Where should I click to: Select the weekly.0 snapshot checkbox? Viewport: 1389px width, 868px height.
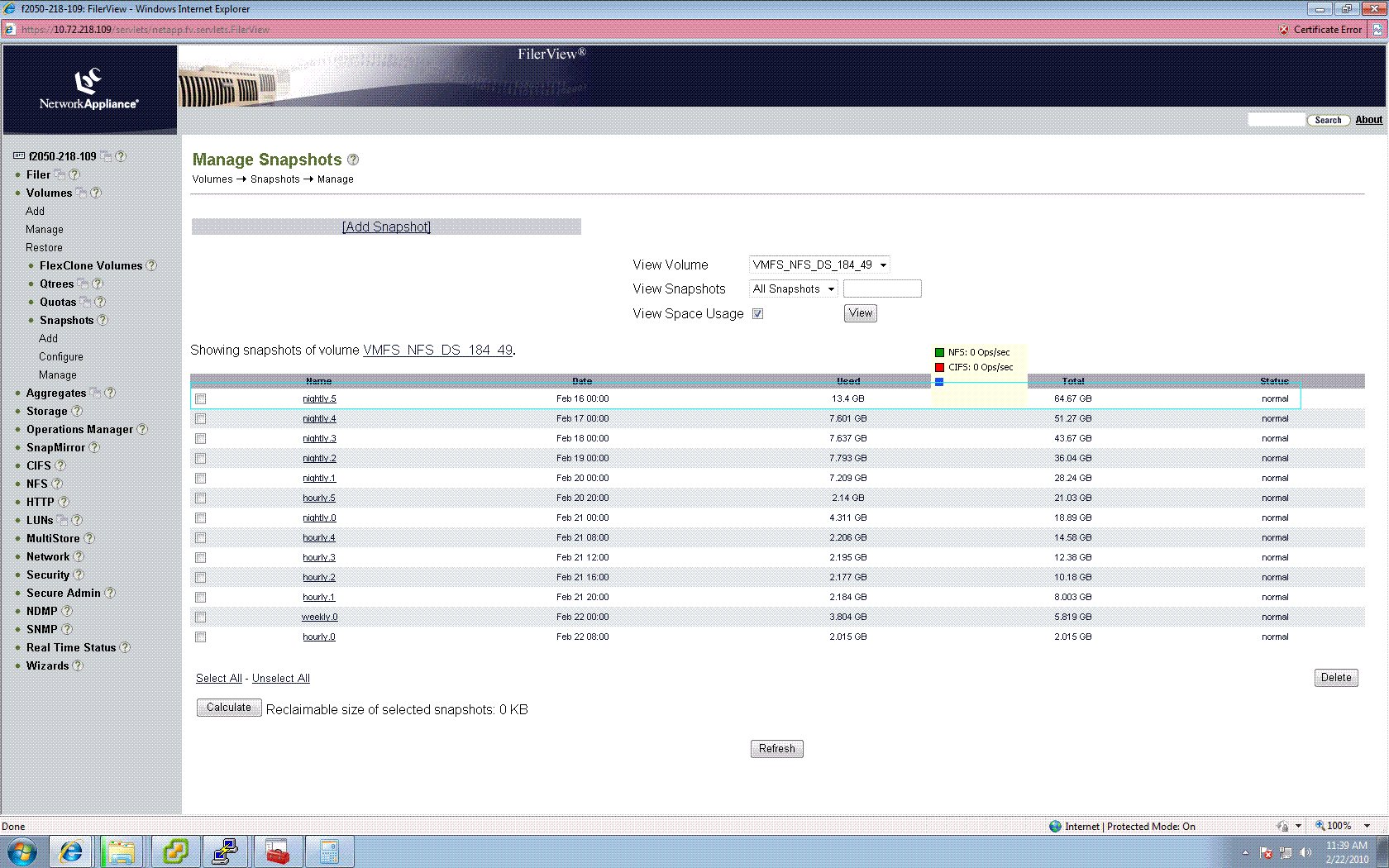tap(200, 617)
